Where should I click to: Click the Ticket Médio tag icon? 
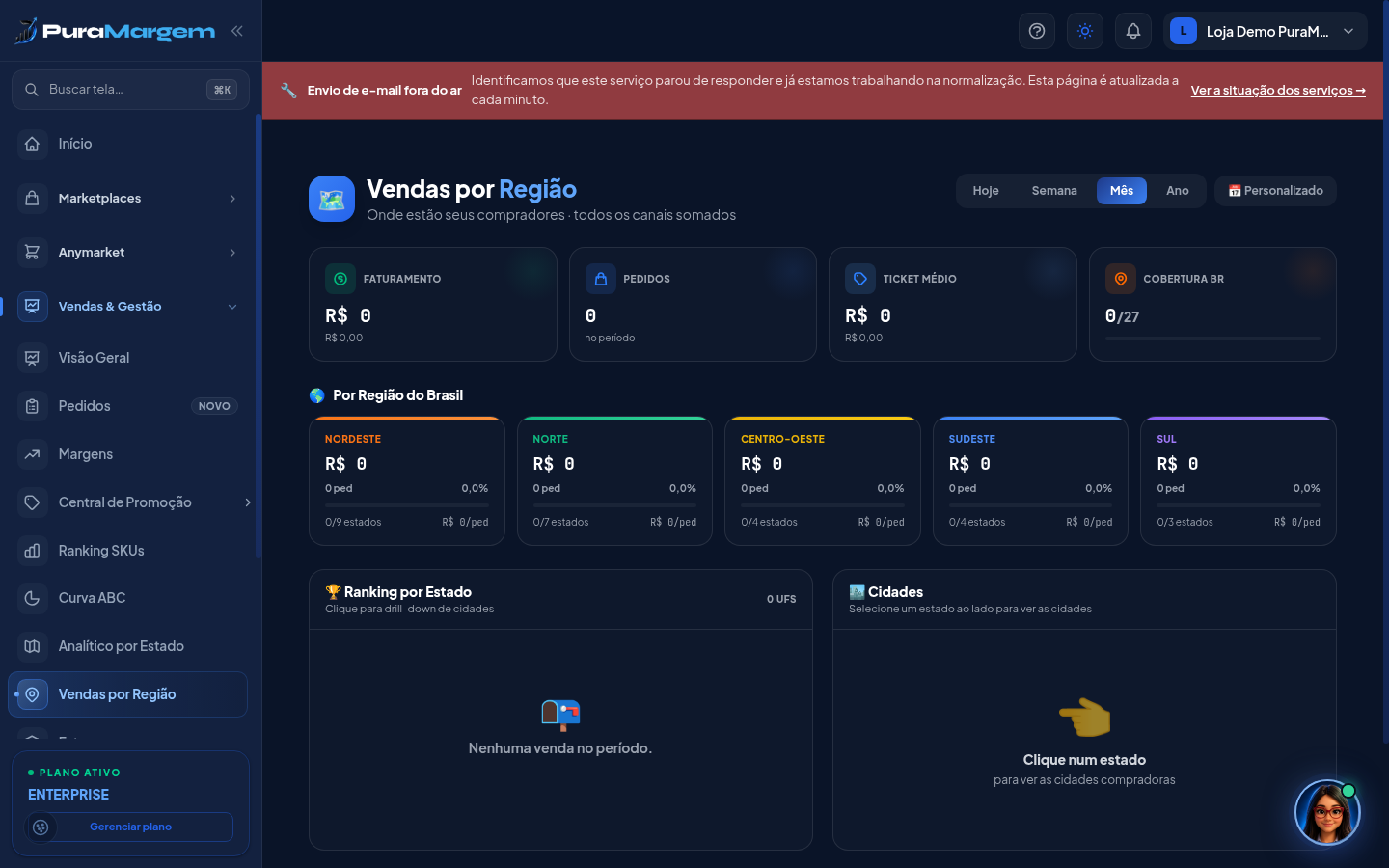click(860, 279)
